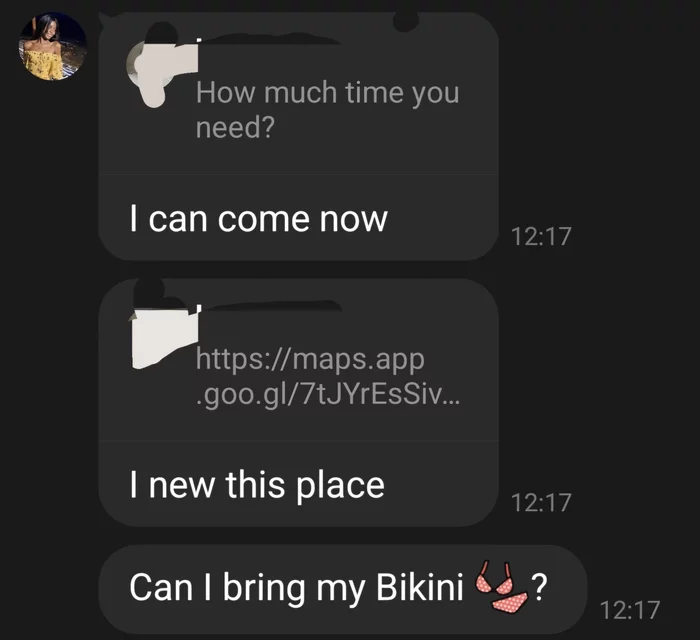Tap the ".goo.gl/7tJYrEsSiv..." link line
This screenshot has width=700, height=640.
click(x=328, y=394)
